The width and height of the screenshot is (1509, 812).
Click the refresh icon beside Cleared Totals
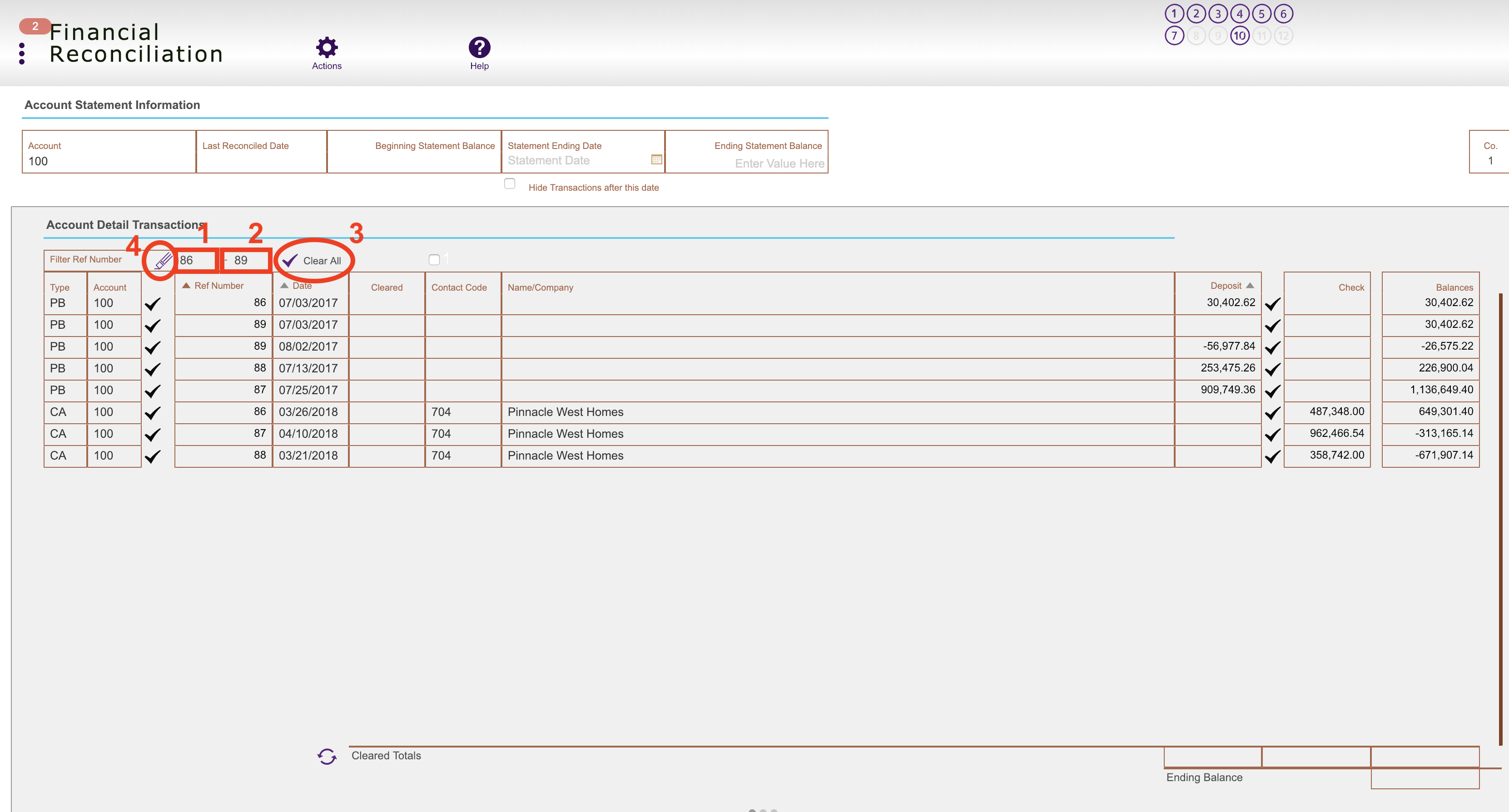coord(326,756)
